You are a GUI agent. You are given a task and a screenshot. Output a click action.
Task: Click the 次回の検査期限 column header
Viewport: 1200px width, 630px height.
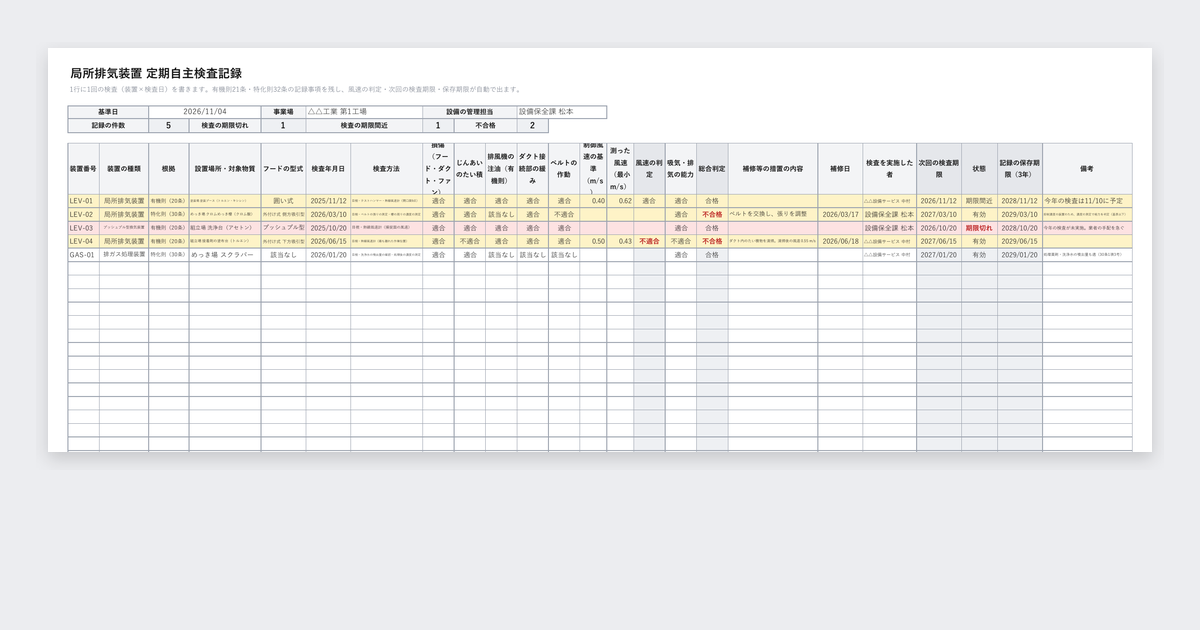939,169
